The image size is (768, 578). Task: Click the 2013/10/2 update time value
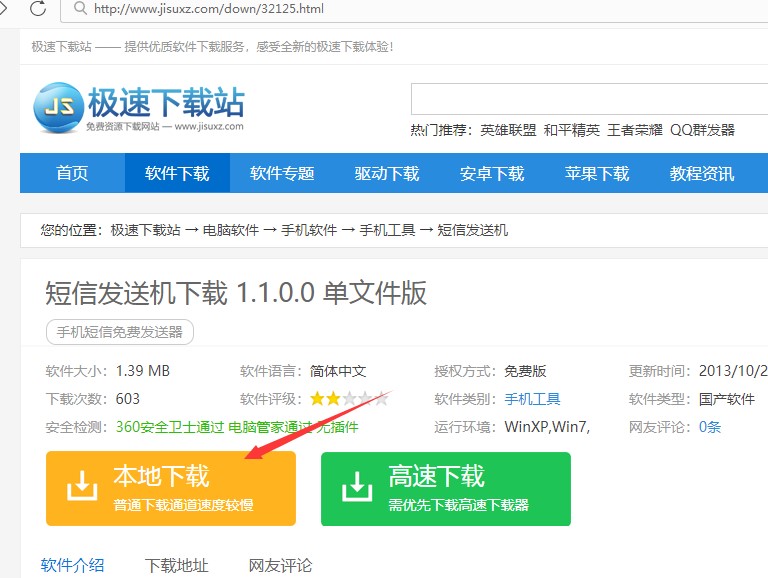coord(733,371)
